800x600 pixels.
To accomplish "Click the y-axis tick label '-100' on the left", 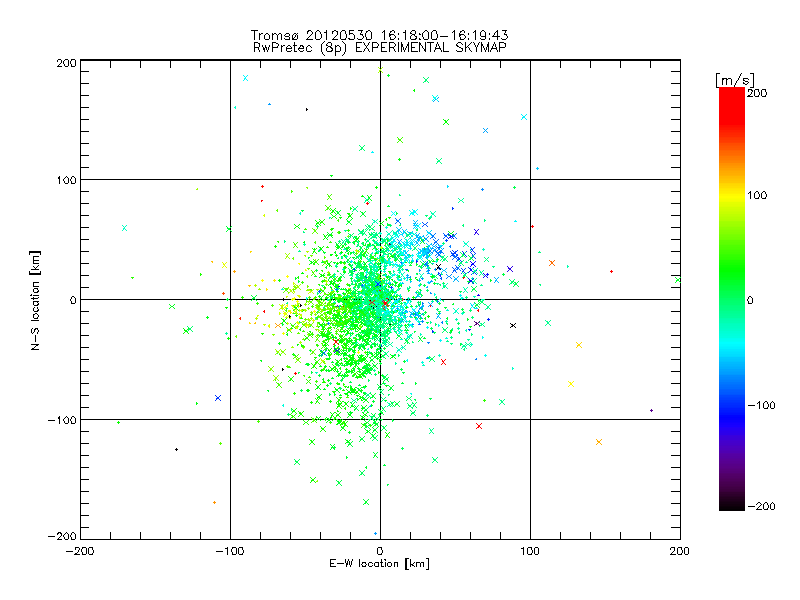I will [62, 420].
